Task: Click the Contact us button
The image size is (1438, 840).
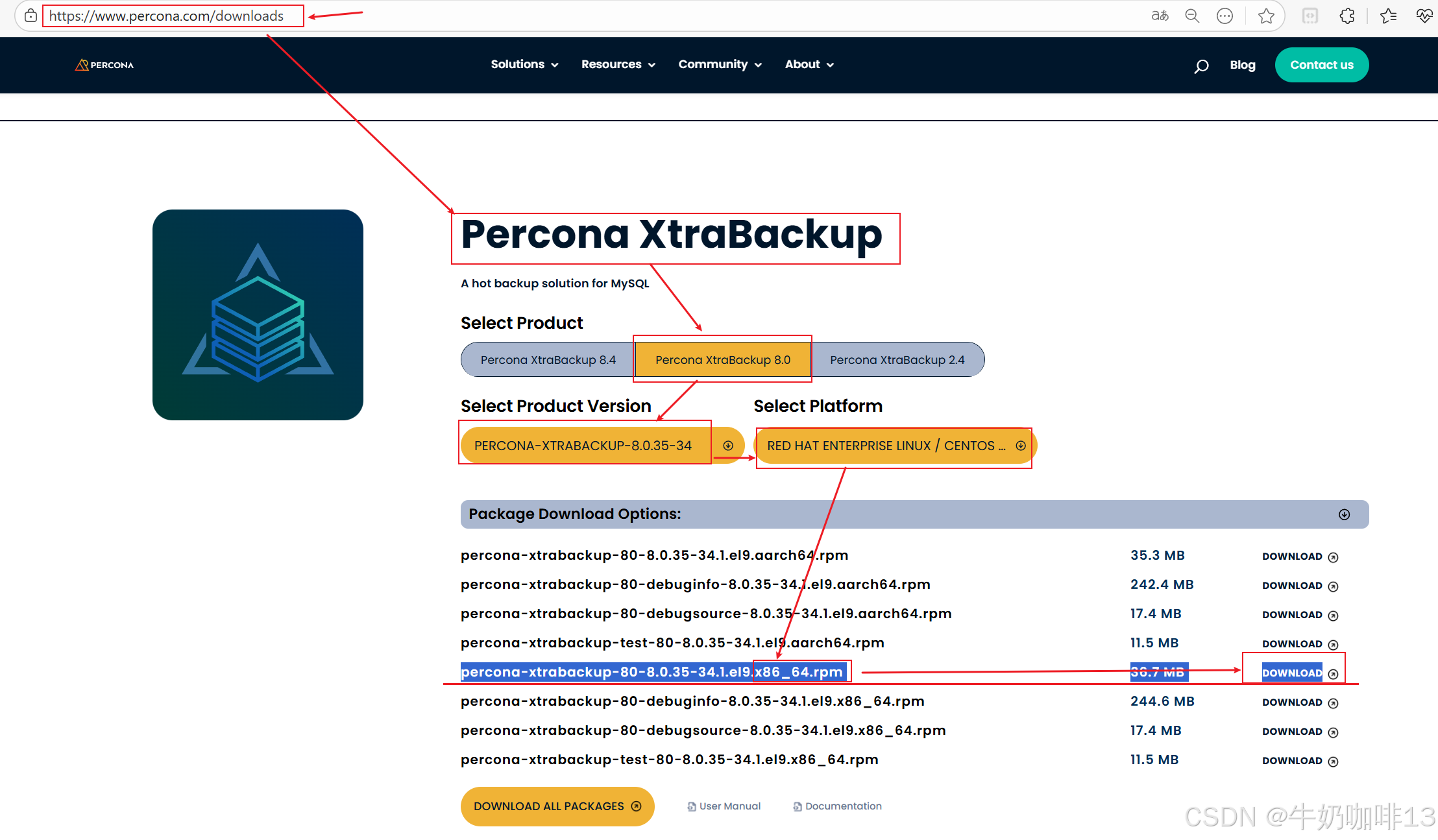Action: (1321, 65)
